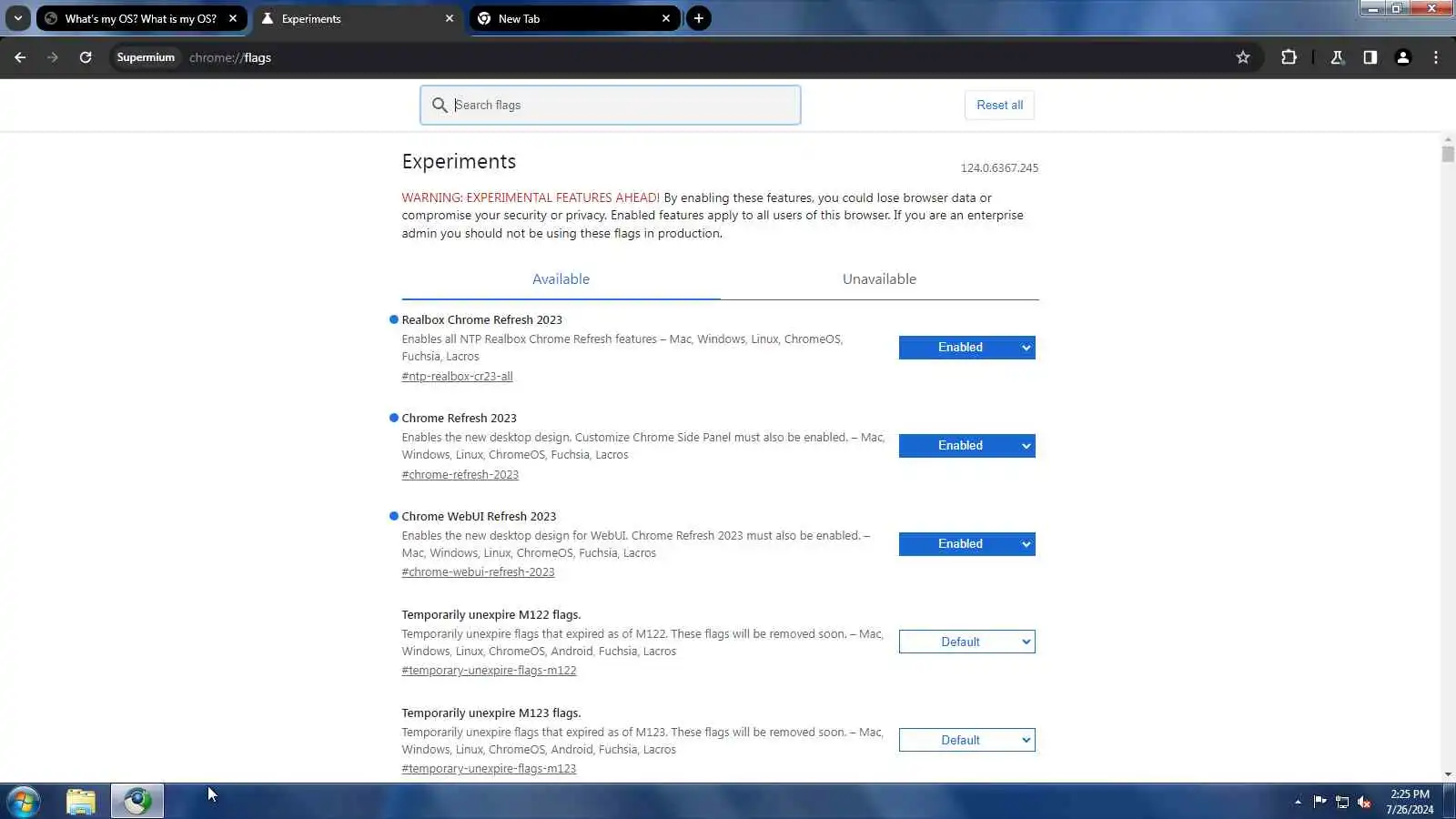
Task: Open the #chrome-webui-refresh-2023 anchor link
Action: [x=478, y=572]
